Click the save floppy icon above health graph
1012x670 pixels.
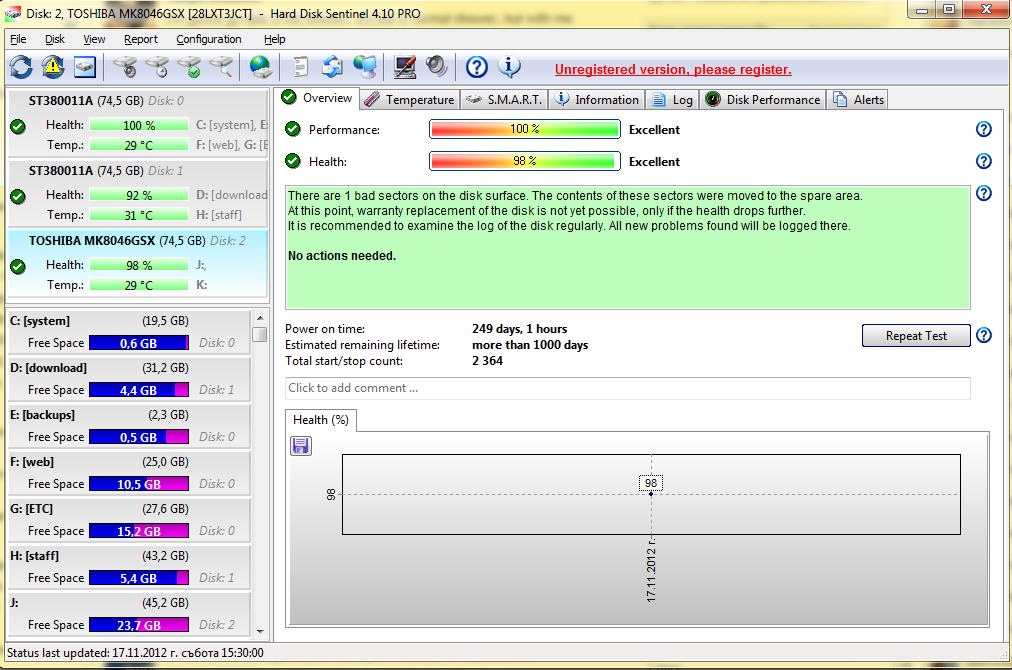click(301, 446)
